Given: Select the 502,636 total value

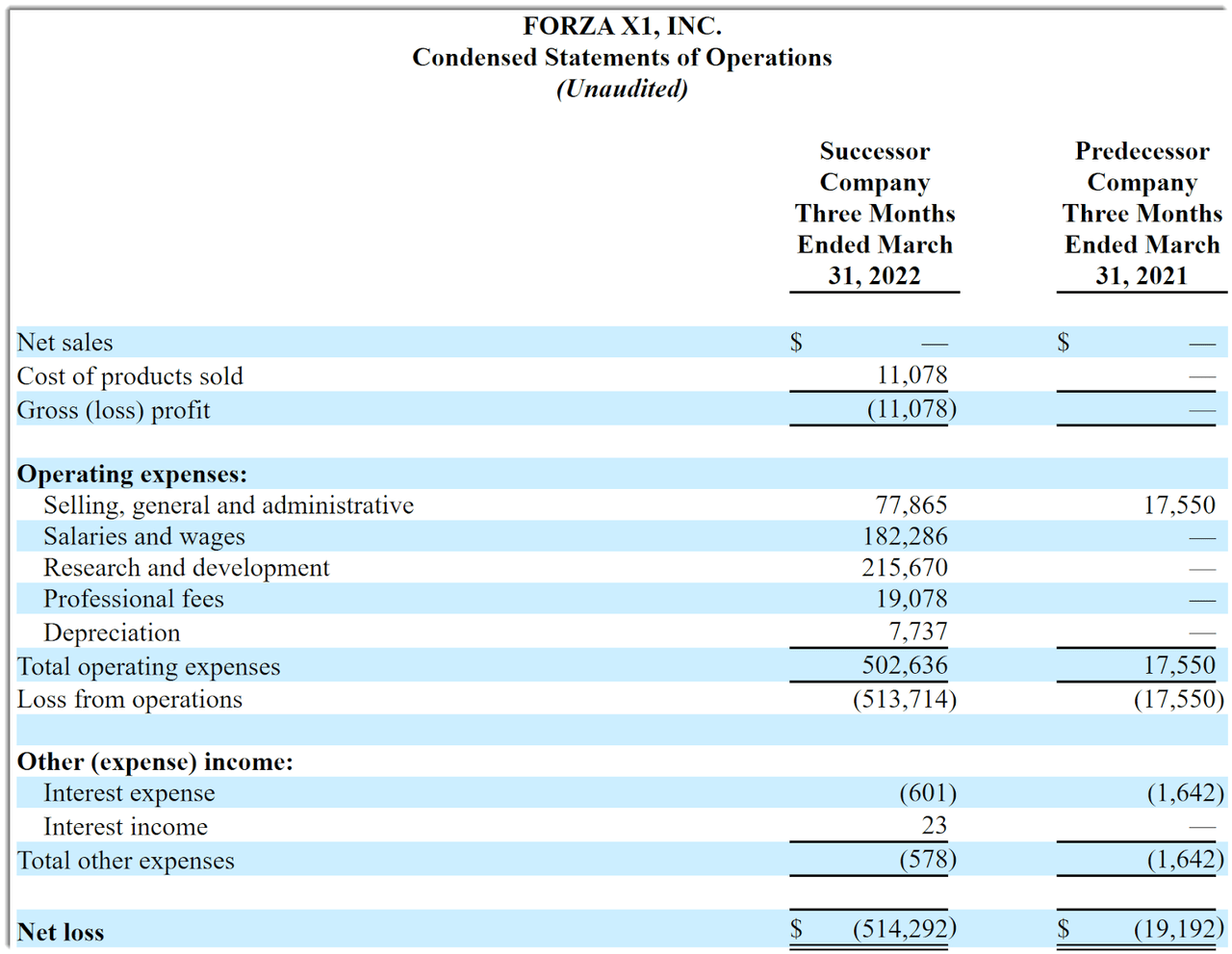Looking at the screenshot, I should (x=905, y=665).
